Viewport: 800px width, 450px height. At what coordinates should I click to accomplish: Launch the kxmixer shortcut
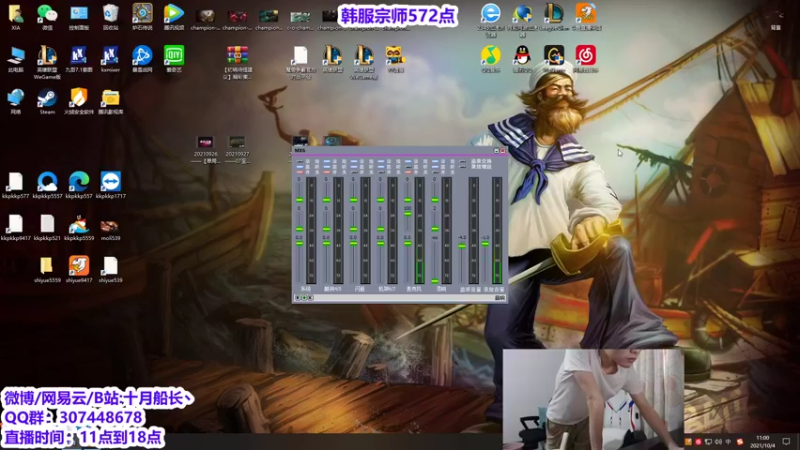point(110,58)
